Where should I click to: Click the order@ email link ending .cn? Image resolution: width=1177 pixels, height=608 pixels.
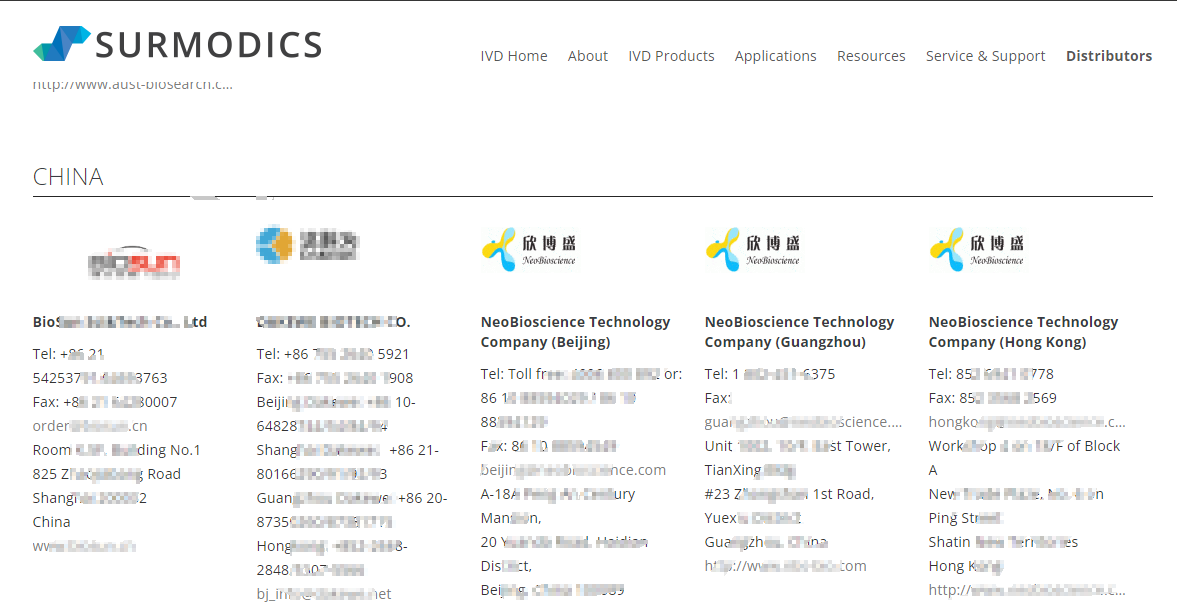pos(90,426)
